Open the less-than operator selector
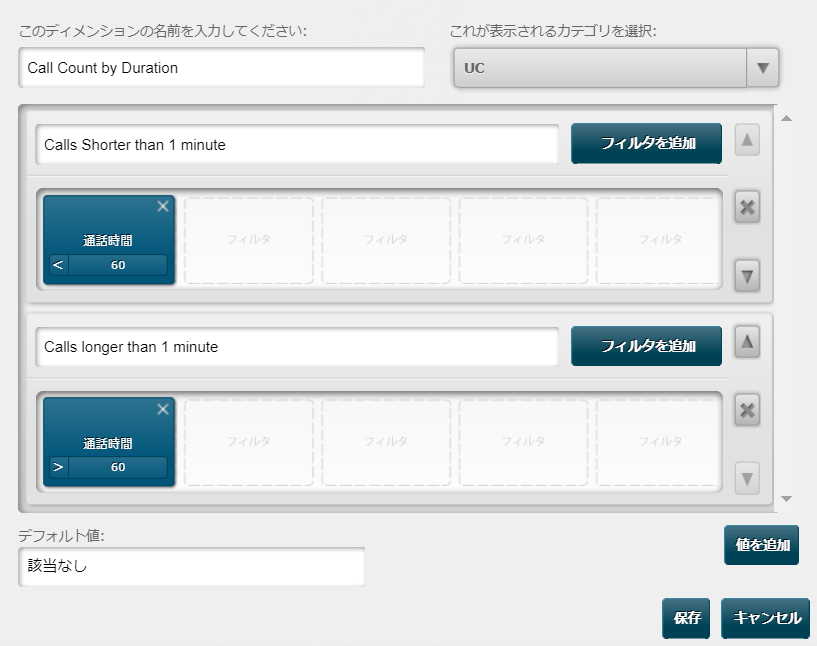Image resolution: width=817 pixels, height=646 pixels. [x=58, y=265]
